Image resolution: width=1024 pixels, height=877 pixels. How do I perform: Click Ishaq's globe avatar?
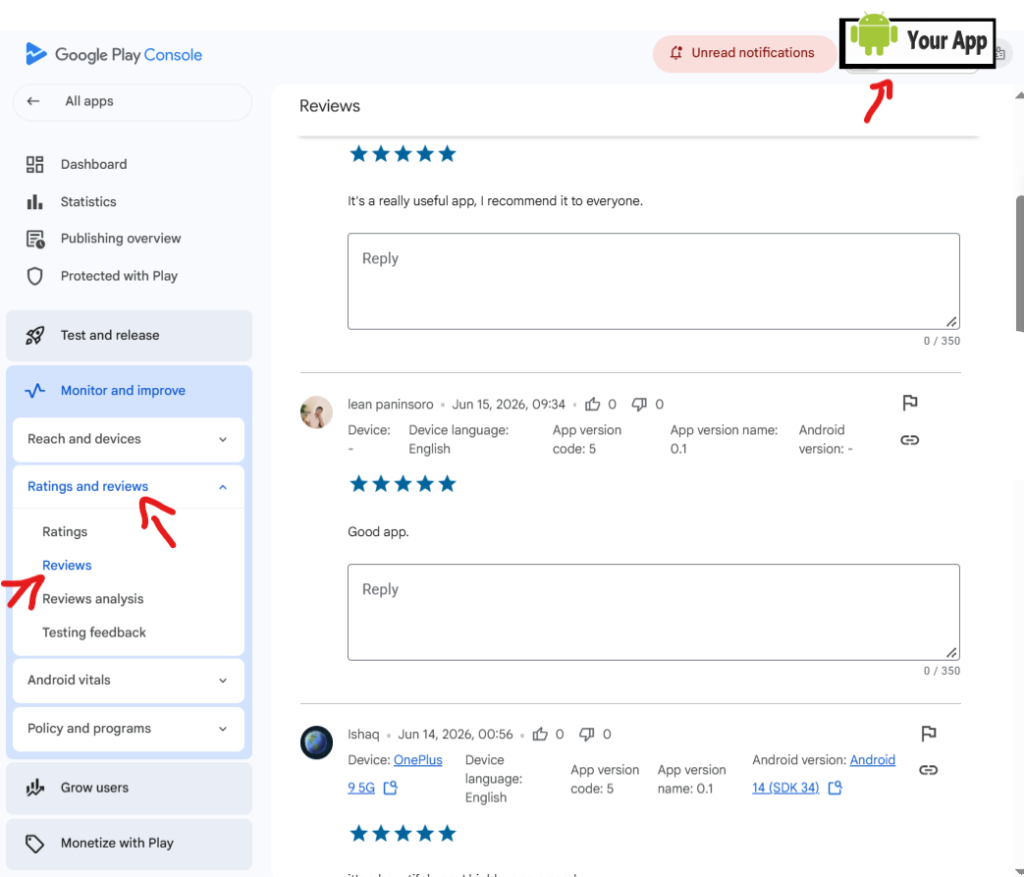tap(316, 742)
